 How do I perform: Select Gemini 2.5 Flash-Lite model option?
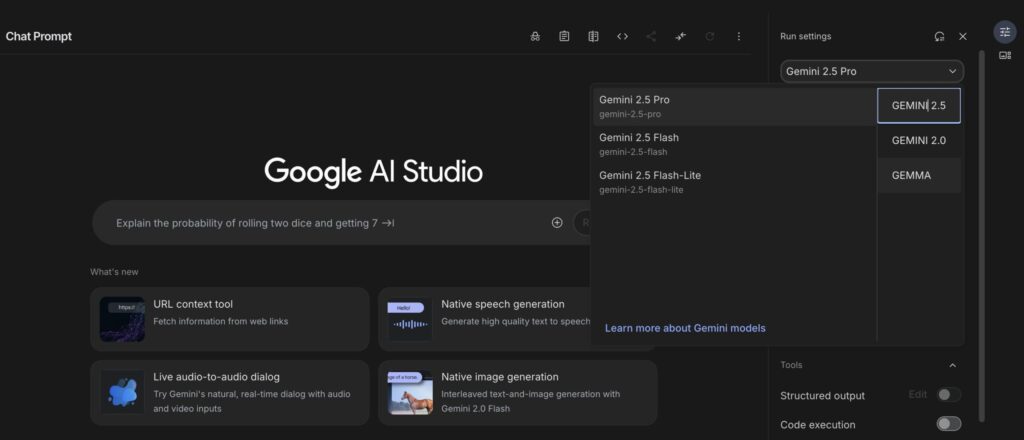point(734,182)
